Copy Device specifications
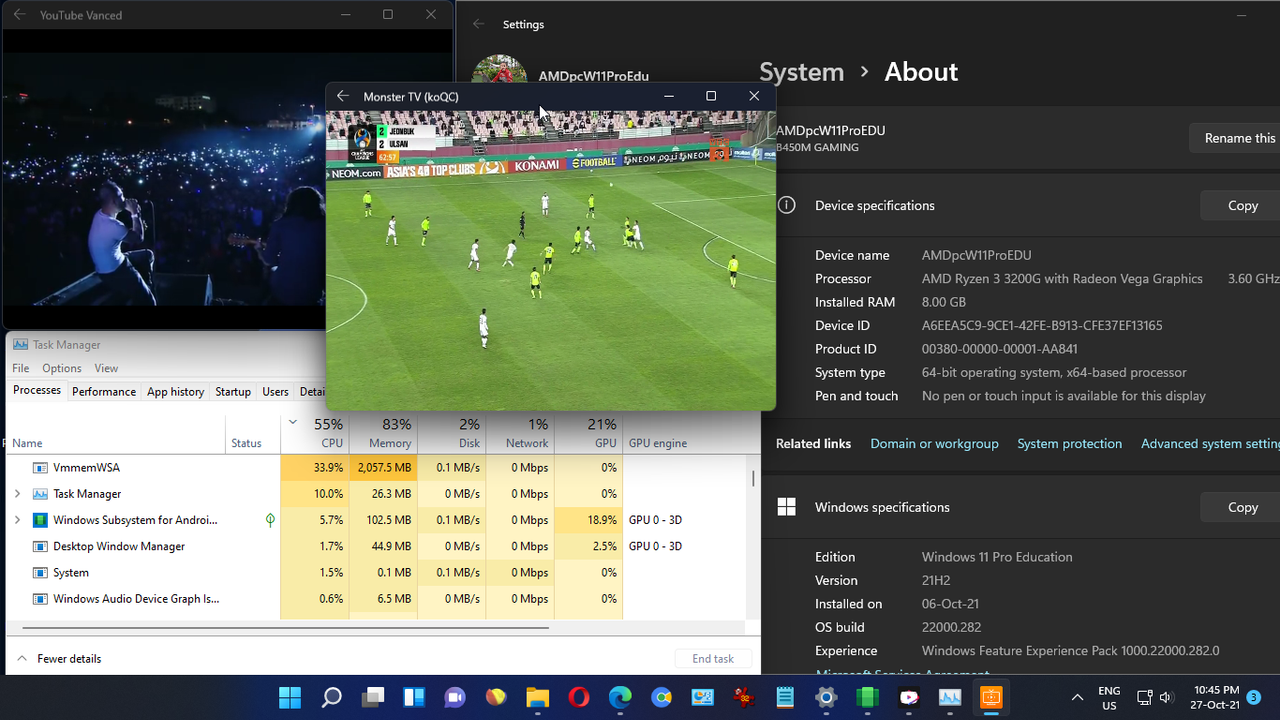The height and width of the screenshot is (720, 1280). click(1243, 205)
